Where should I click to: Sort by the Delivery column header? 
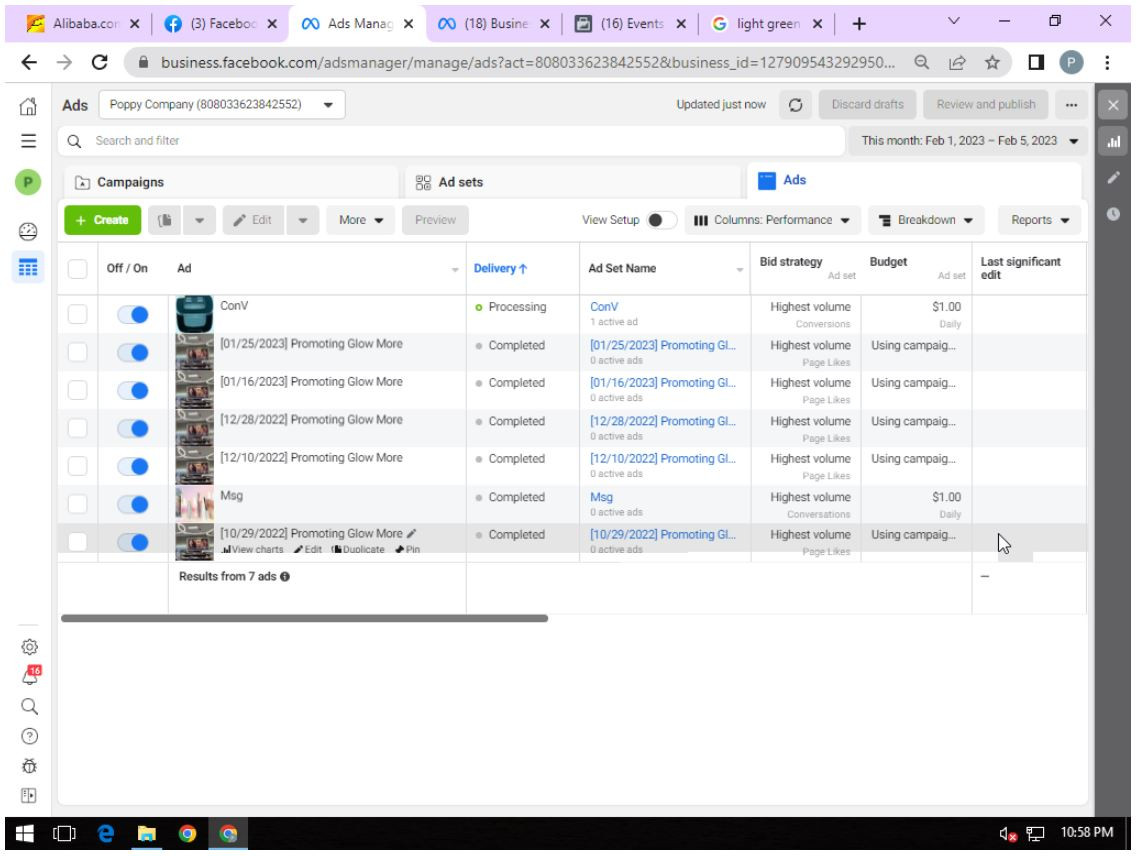pyautogui.click(x=500, y=268)
